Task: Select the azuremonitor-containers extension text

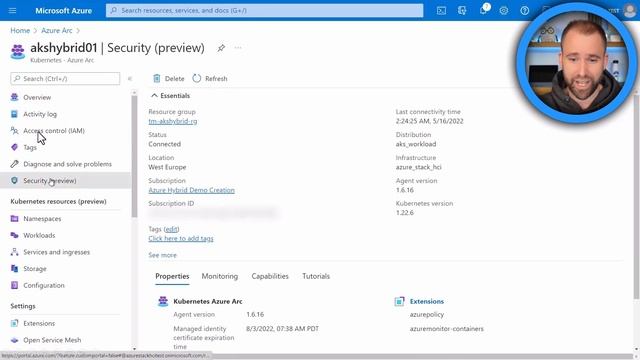Action: pos(447,329)
